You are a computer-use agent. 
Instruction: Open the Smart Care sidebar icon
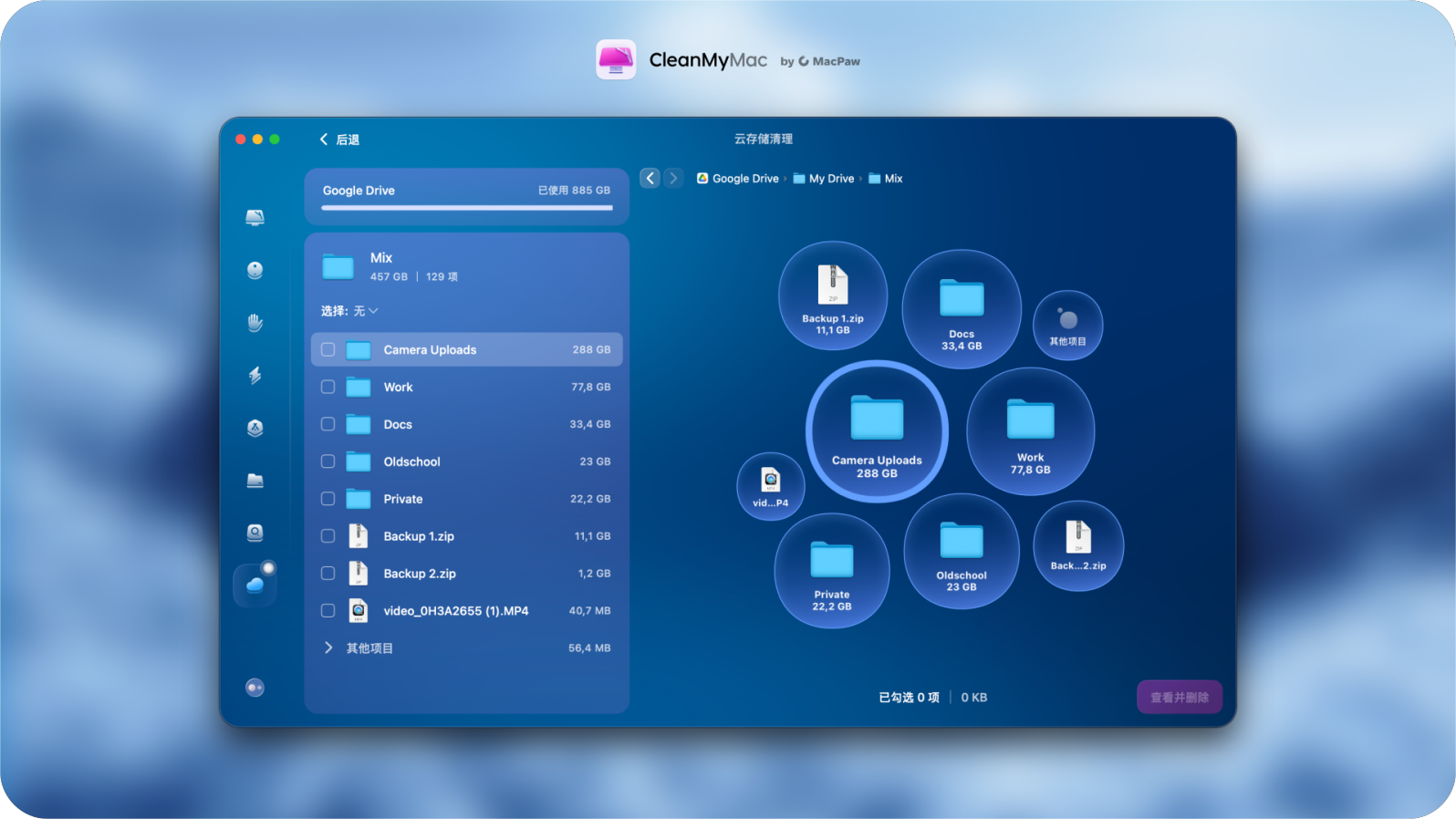(x=255, y=217)
